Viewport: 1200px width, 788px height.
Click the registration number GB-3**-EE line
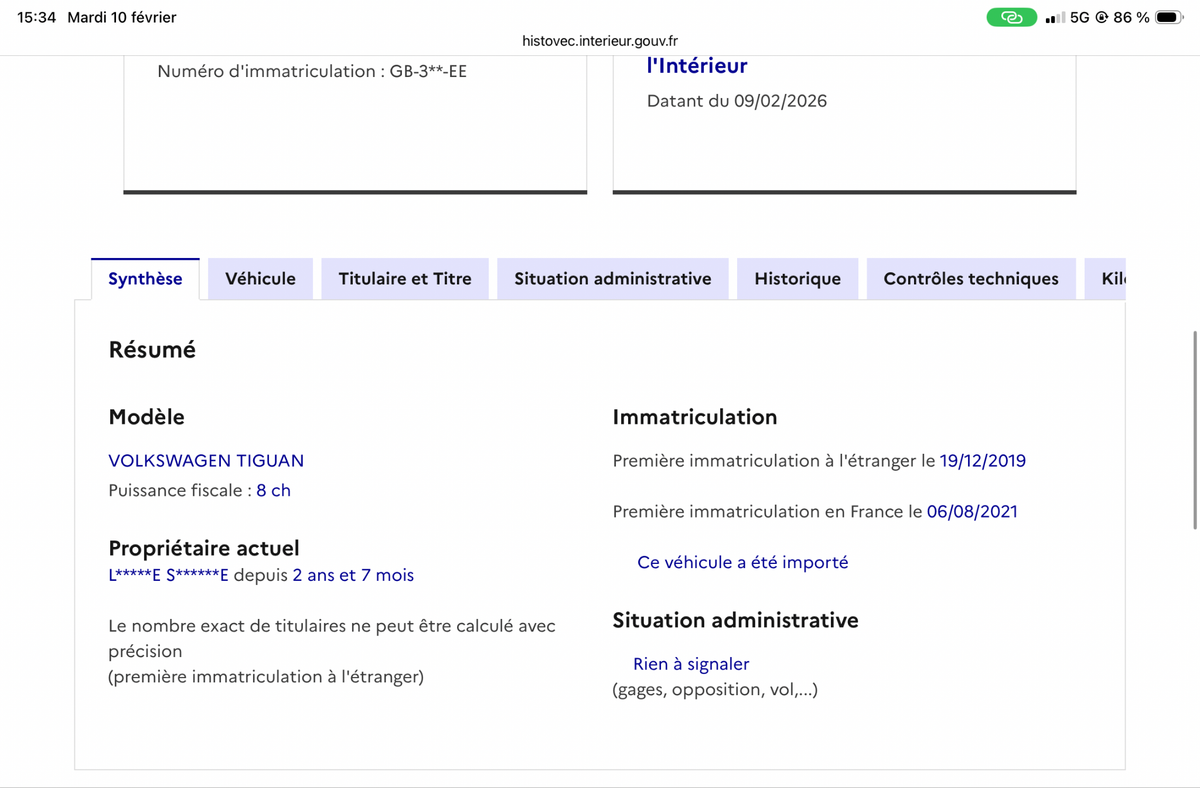point(312,72)
